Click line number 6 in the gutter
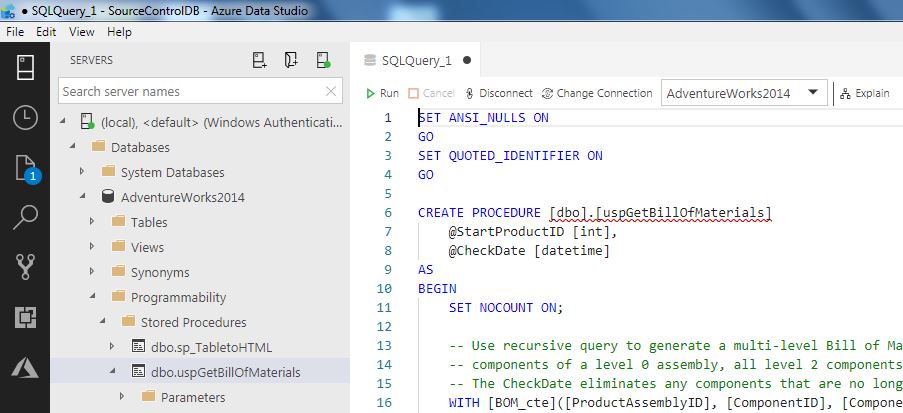 tap(388, 213)
